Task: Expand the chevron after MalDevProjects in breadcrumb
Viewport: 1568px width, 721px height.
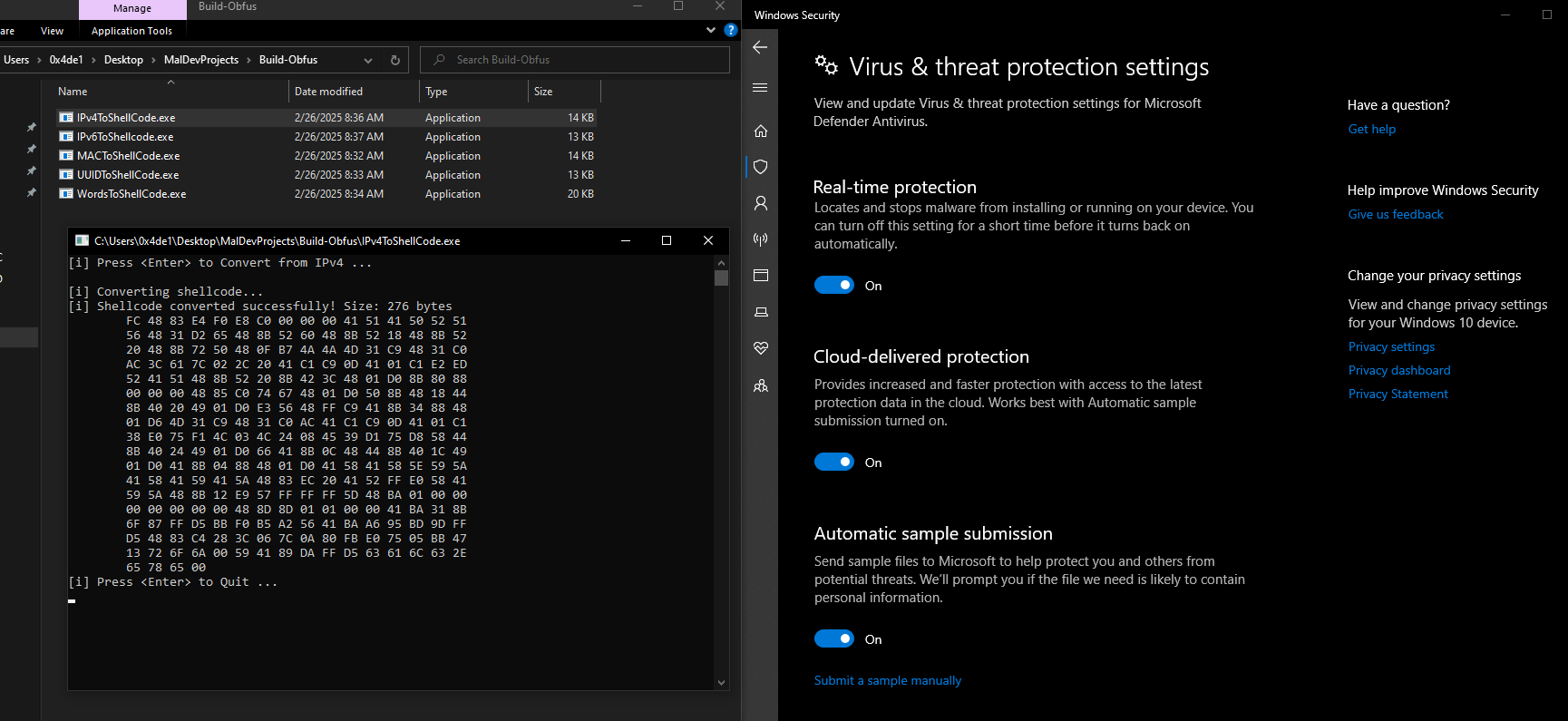Action: coord(248,60)
